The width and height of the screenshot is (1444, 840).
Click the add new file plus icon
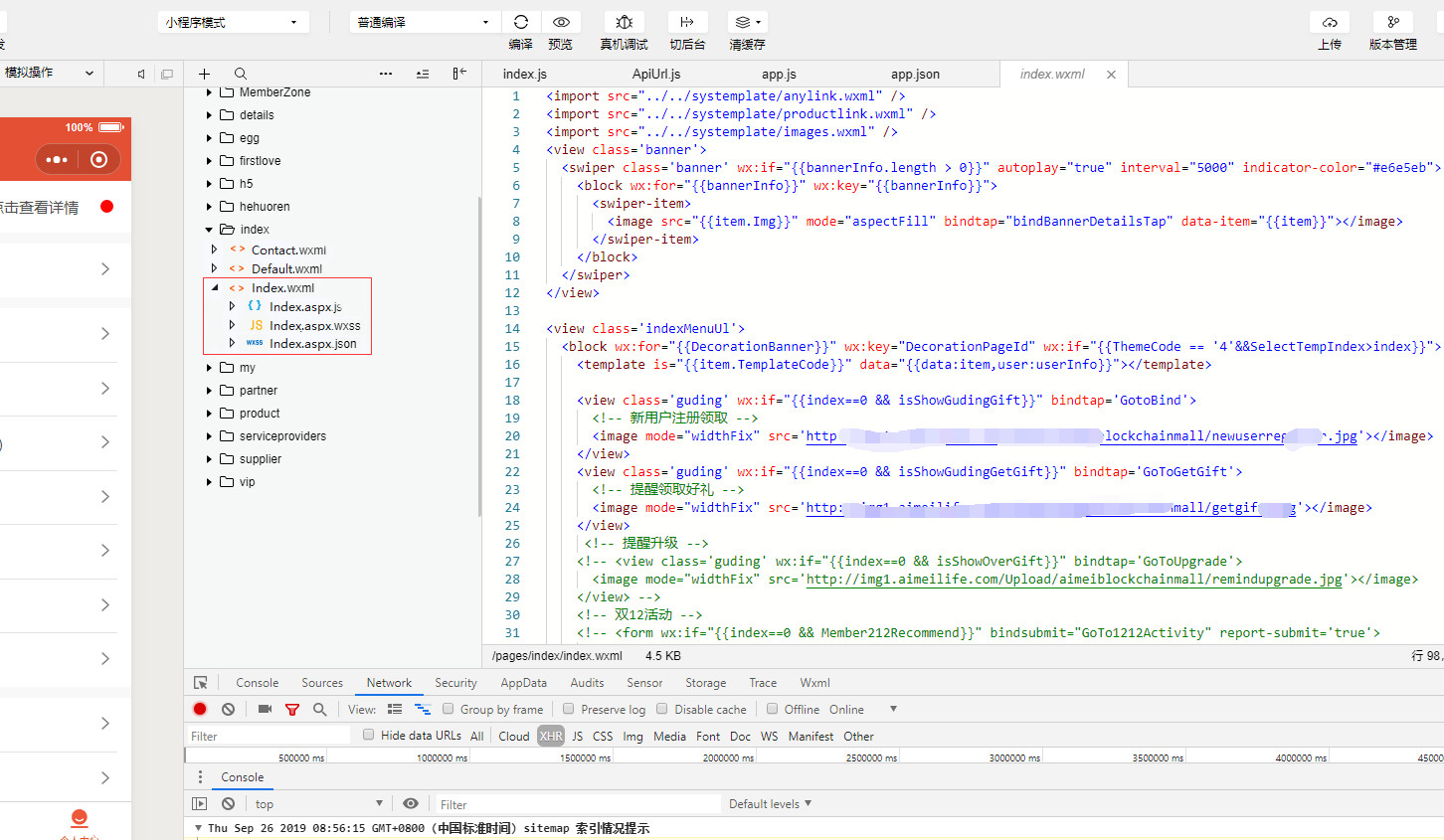pos(204,74)
